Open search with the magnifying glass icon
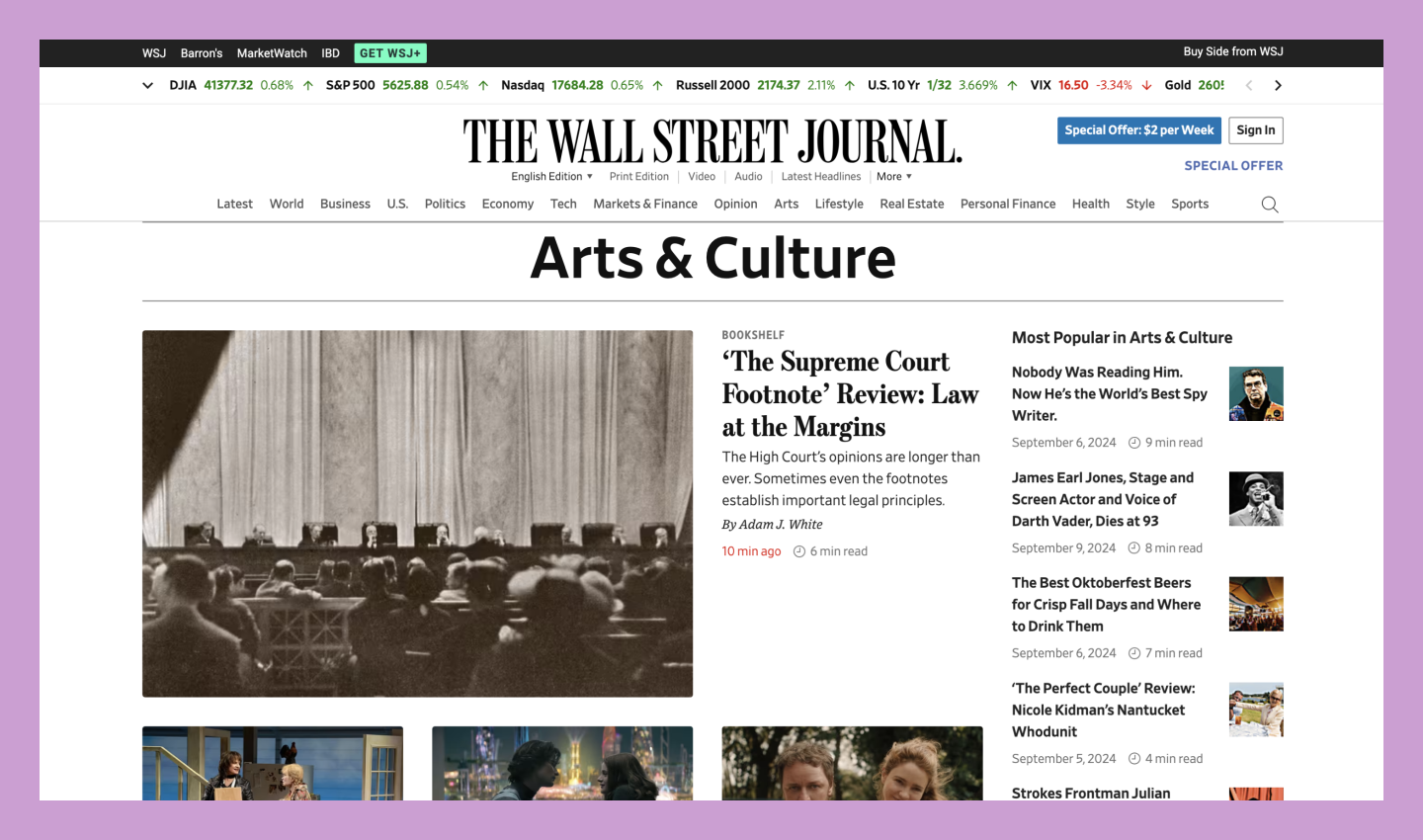Image resolution: width=1423 pixels, height=840 pixels. (x=1269, y=204)
